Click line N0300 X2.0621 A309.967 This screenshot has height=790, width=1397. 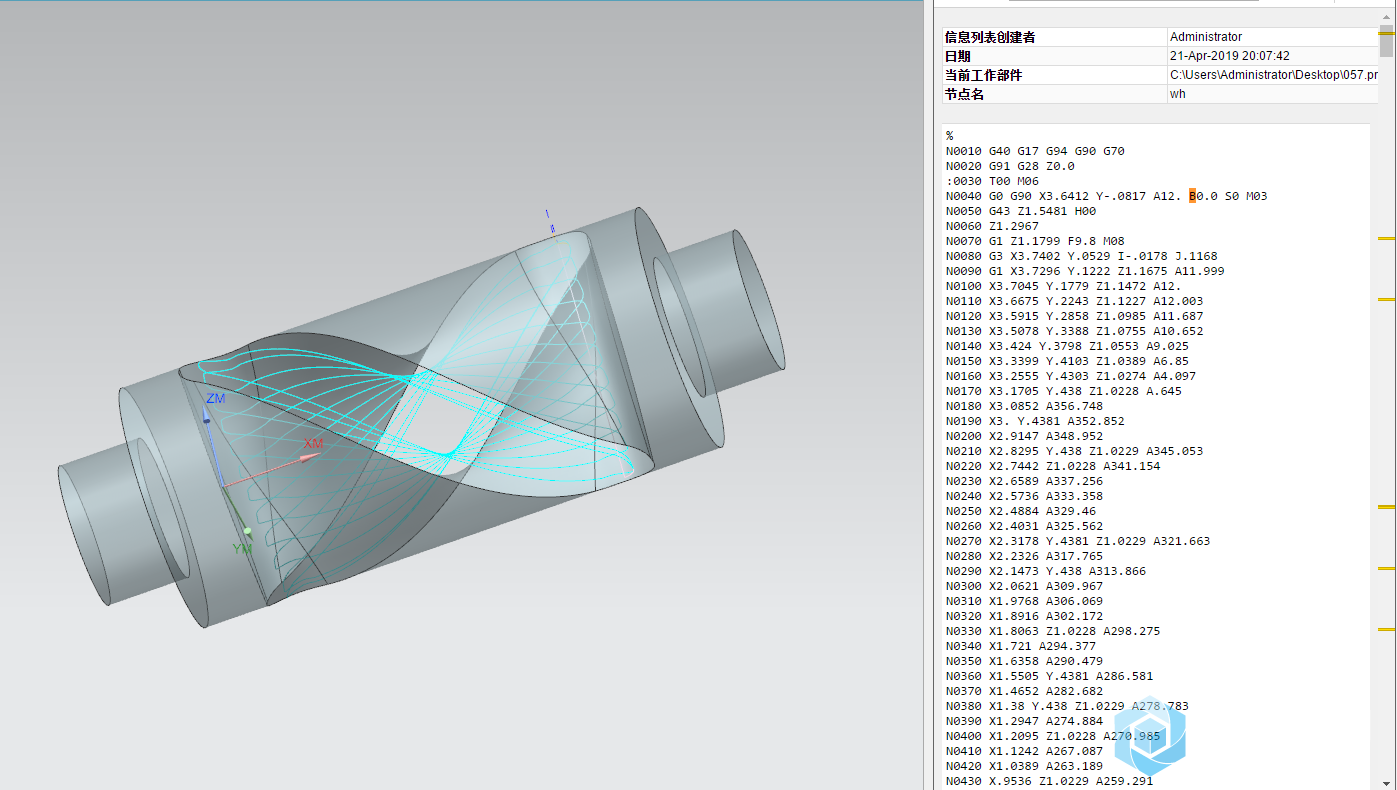click(x=1025, y=586)
